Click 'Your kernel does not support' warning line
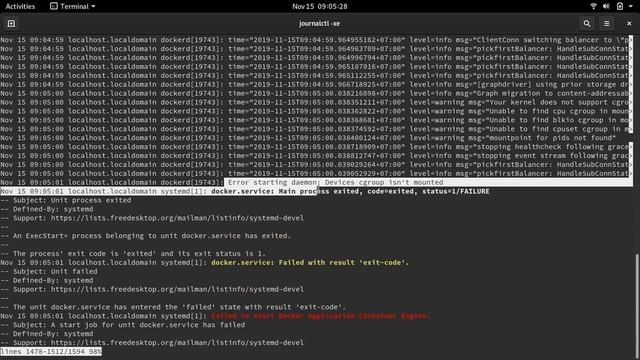This screenshot has width=640, height=360. tap(316, 102)
